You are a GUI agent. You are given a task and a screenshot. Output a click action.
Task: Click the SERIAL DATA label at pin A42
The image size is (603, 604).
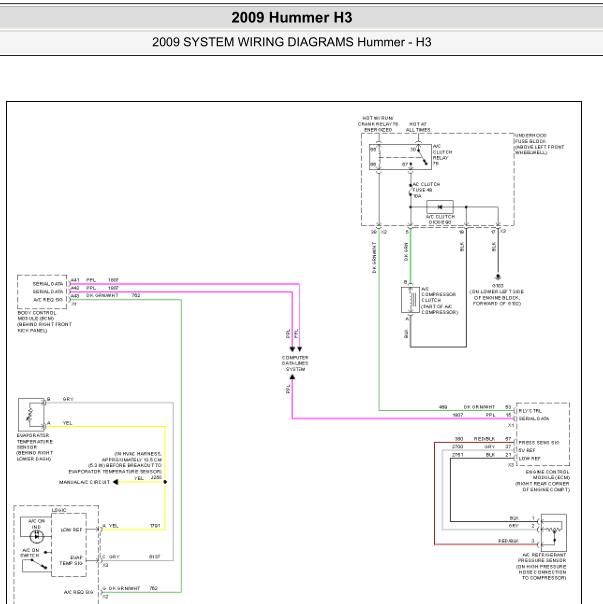pos(48,292)
